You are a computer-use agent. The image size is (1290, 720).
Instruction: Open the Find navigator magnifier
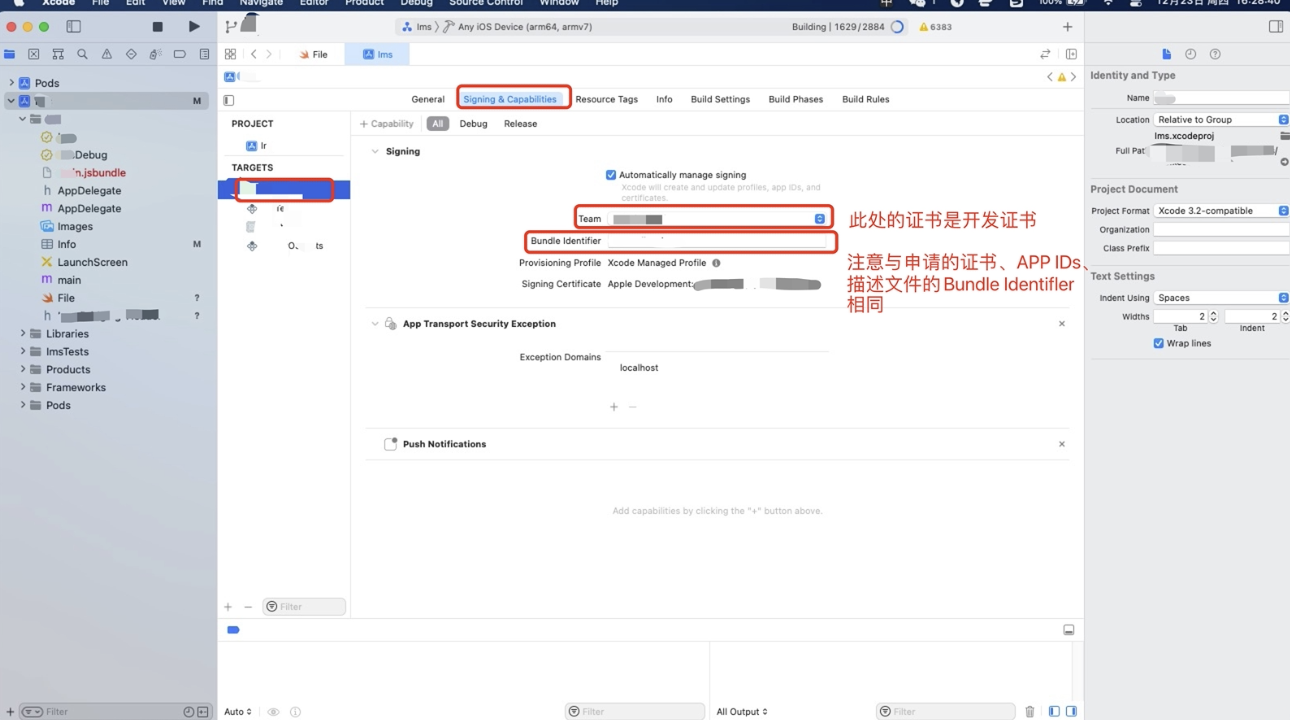(x=82, y=54)
